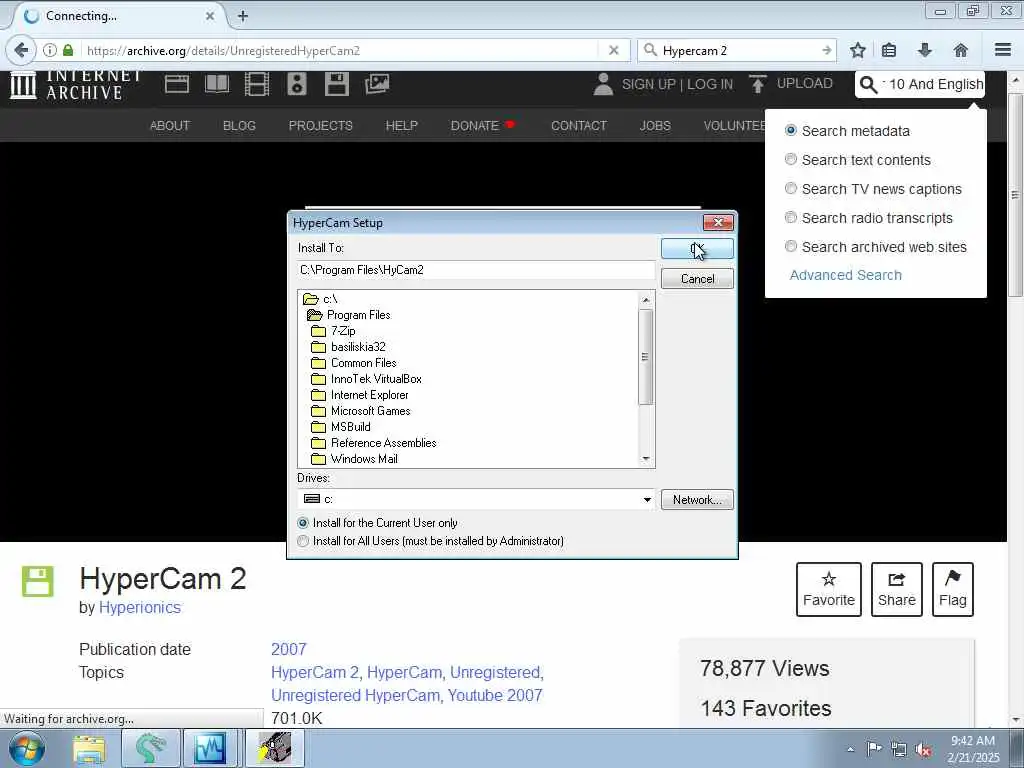
Task: Show bookmarks list icon in toolbar
Action: point(889,50)
